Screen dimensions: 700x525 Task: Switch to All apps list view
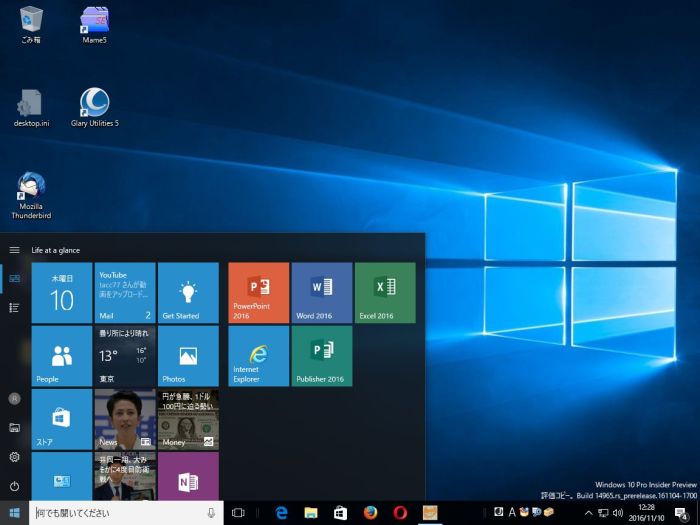(14, 307)
